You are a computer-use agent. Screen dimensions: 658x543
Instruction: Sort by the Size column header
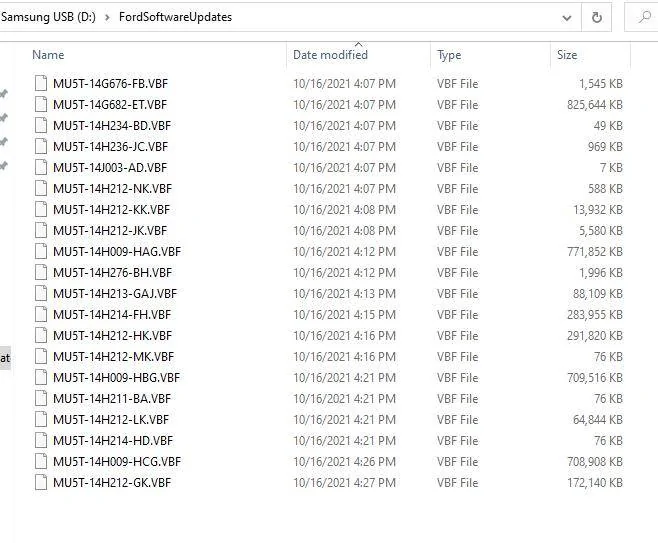pos(567,55)
